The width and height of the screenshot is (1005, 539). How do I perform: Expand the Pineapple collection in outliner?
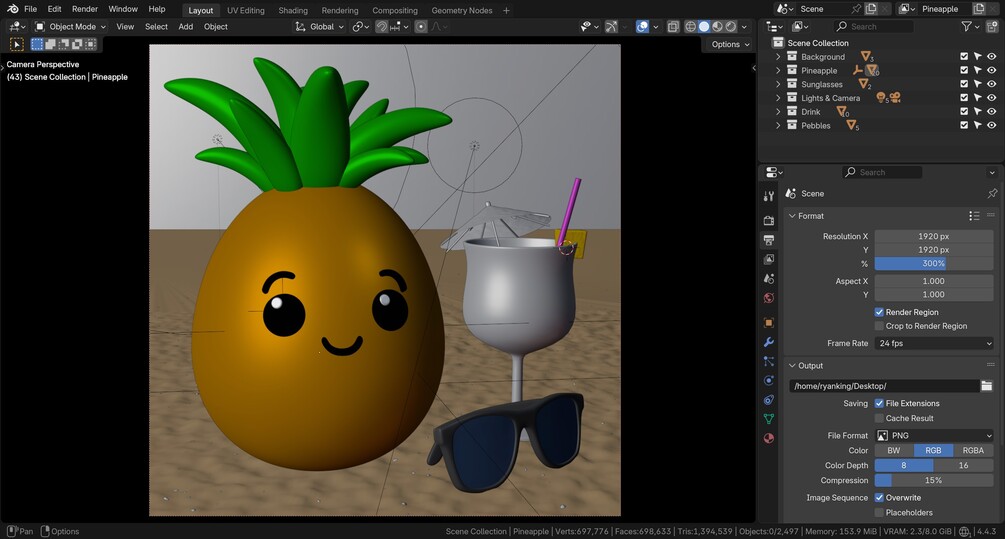click(x=778, y=71)
